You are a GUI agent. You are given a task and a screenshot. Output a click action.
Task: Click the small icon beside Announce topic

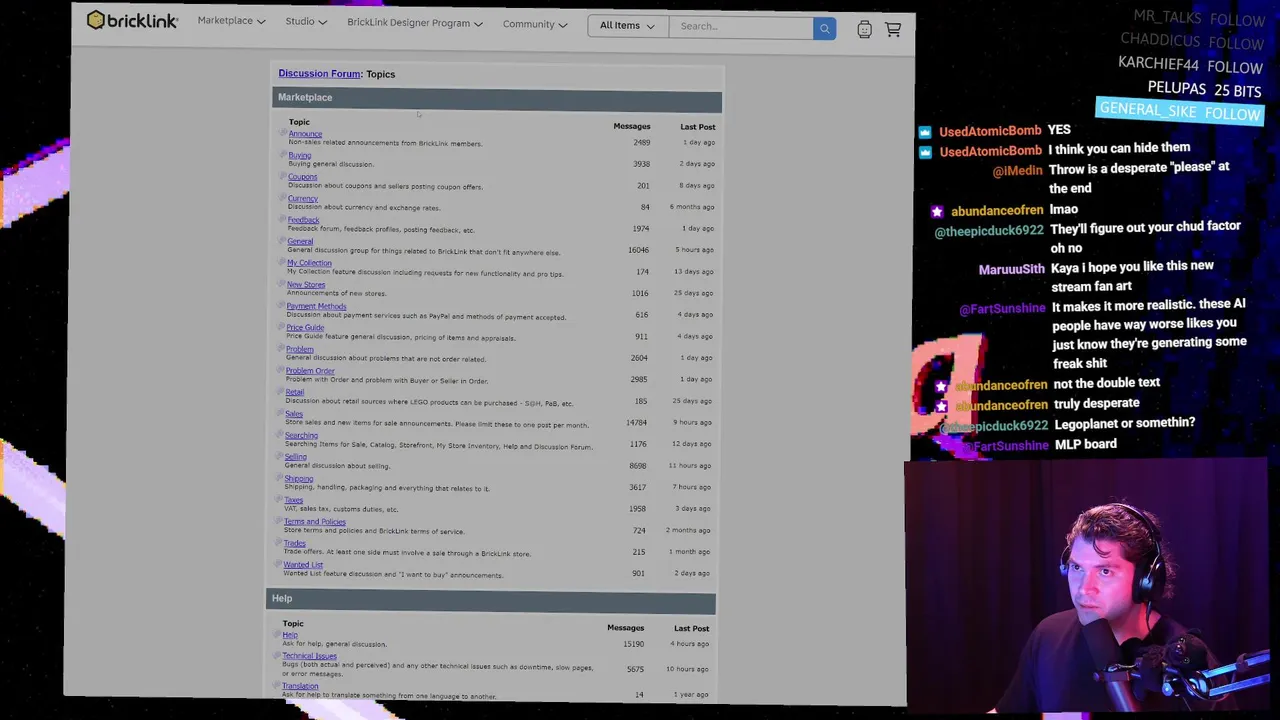283,133
